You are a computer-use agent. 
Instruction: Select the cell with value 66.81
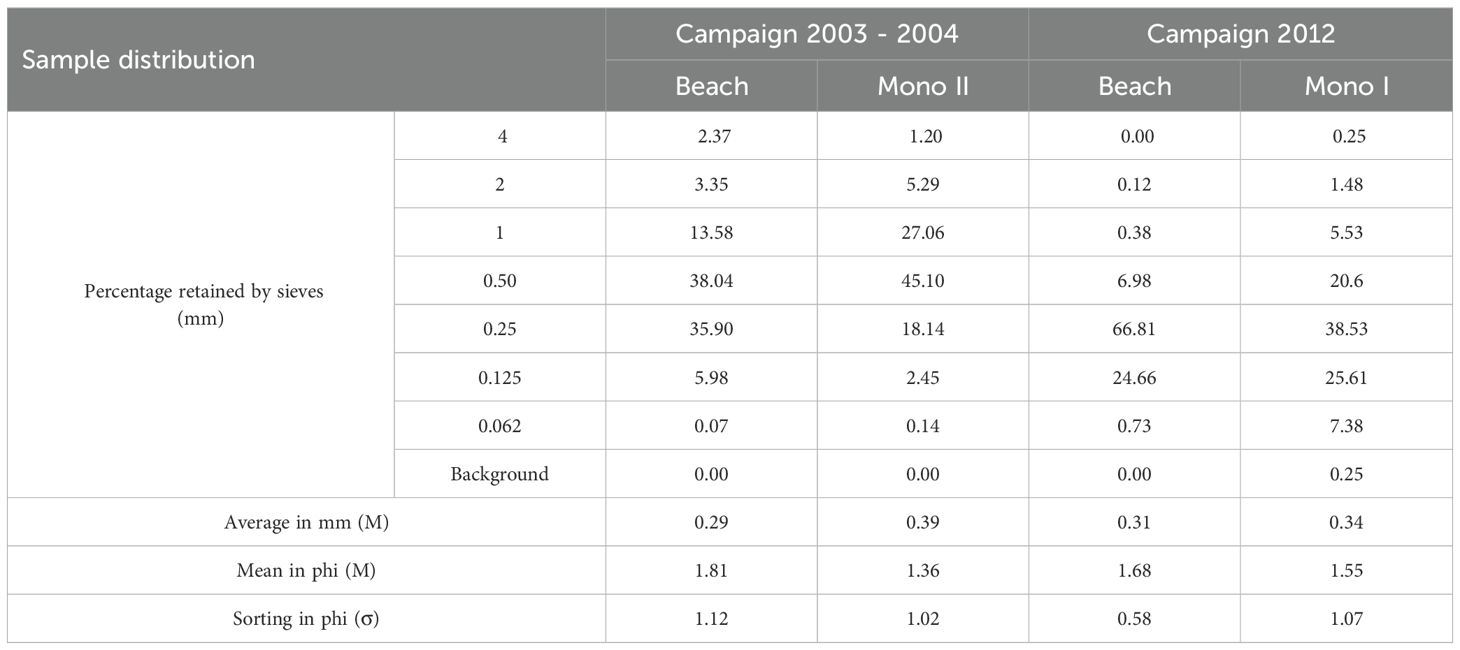[1134, 329]
